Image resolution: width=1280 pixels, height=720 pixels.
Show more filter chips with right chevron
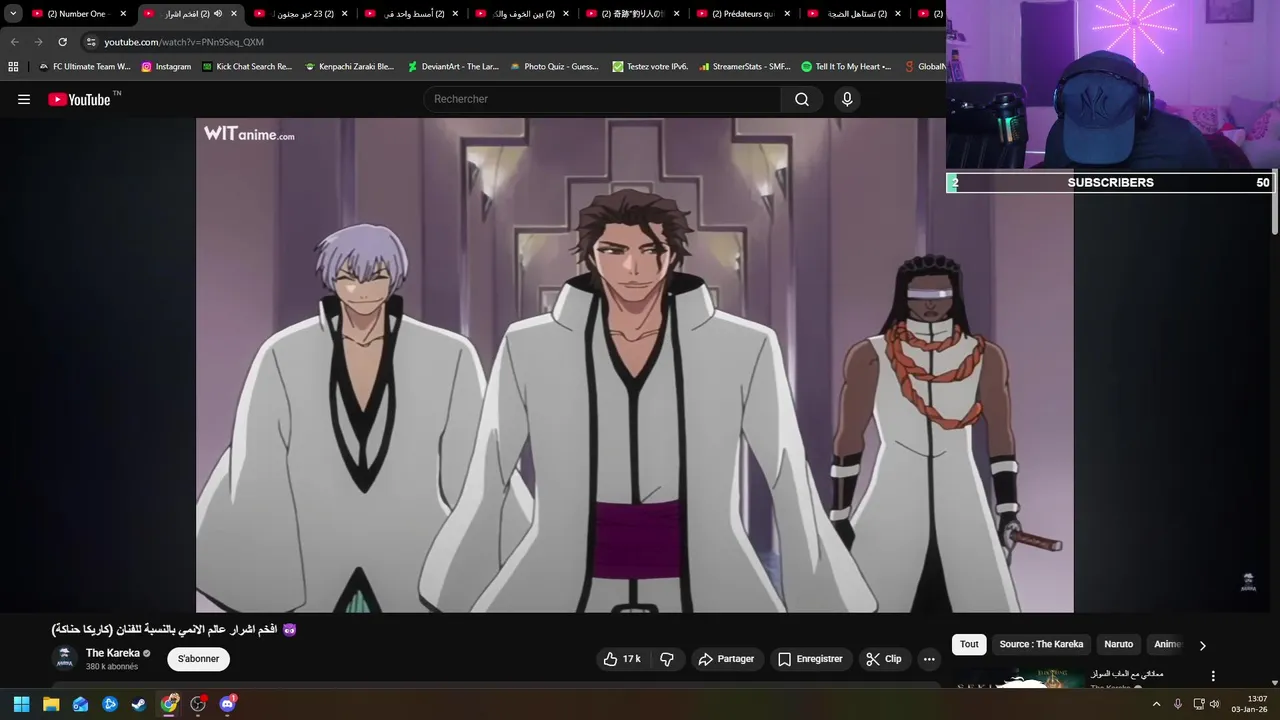(x=1202, y=645)
